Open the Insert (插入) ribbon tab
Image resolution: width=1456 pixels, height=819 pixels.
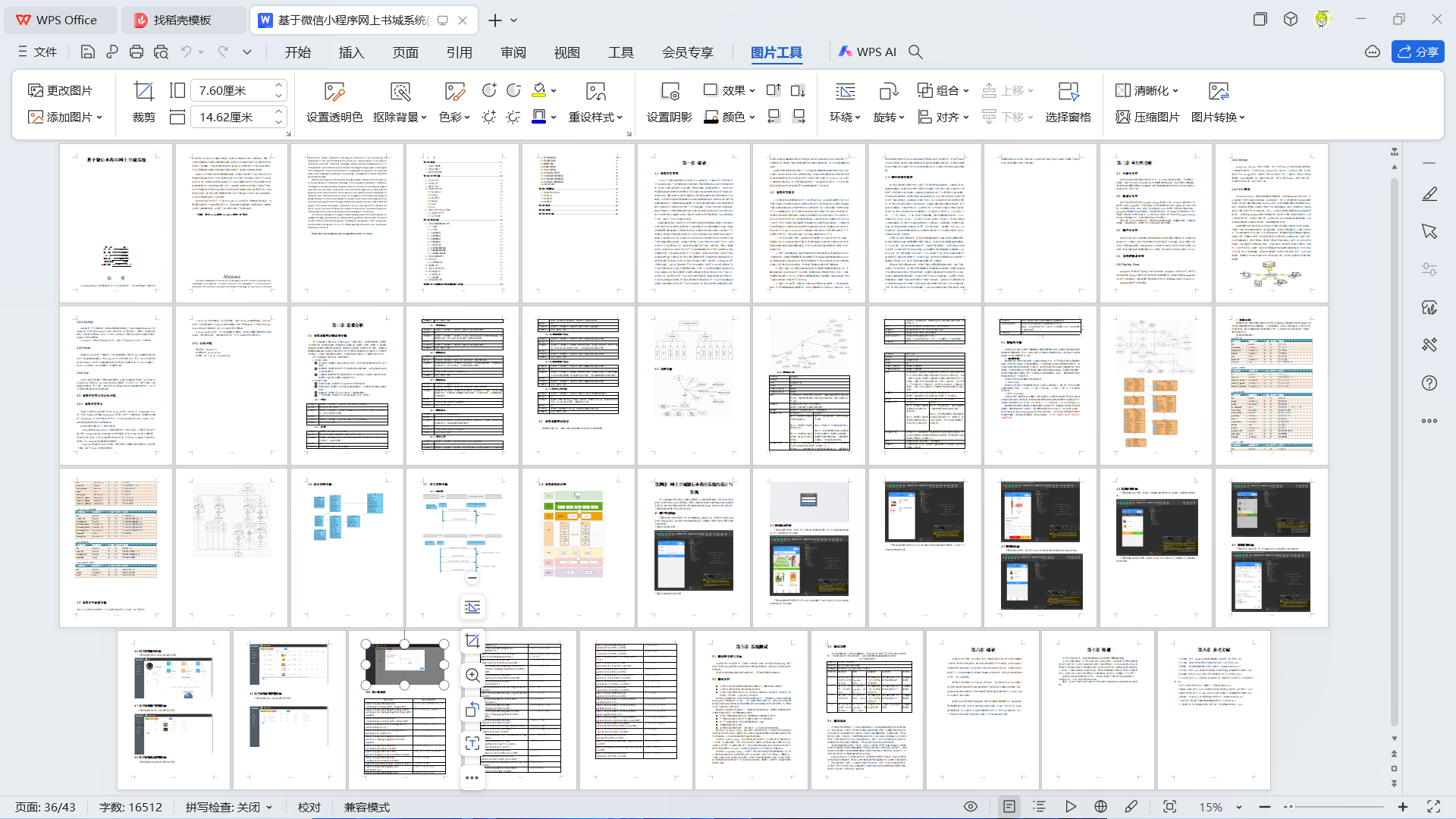pos(351,52)
